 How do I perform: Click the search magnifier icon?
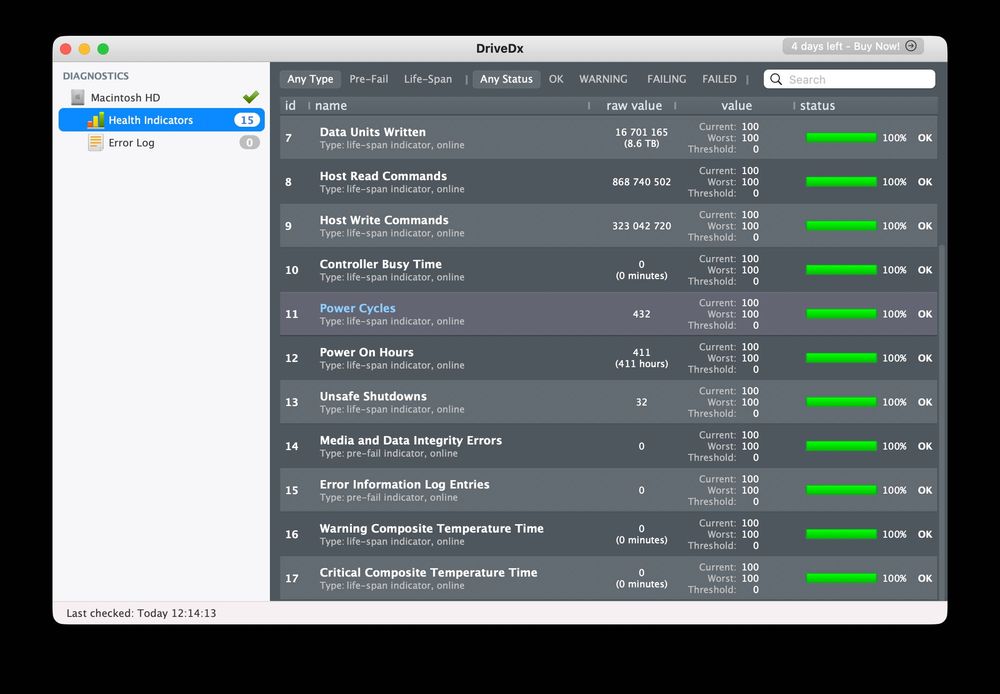(776, 79)
